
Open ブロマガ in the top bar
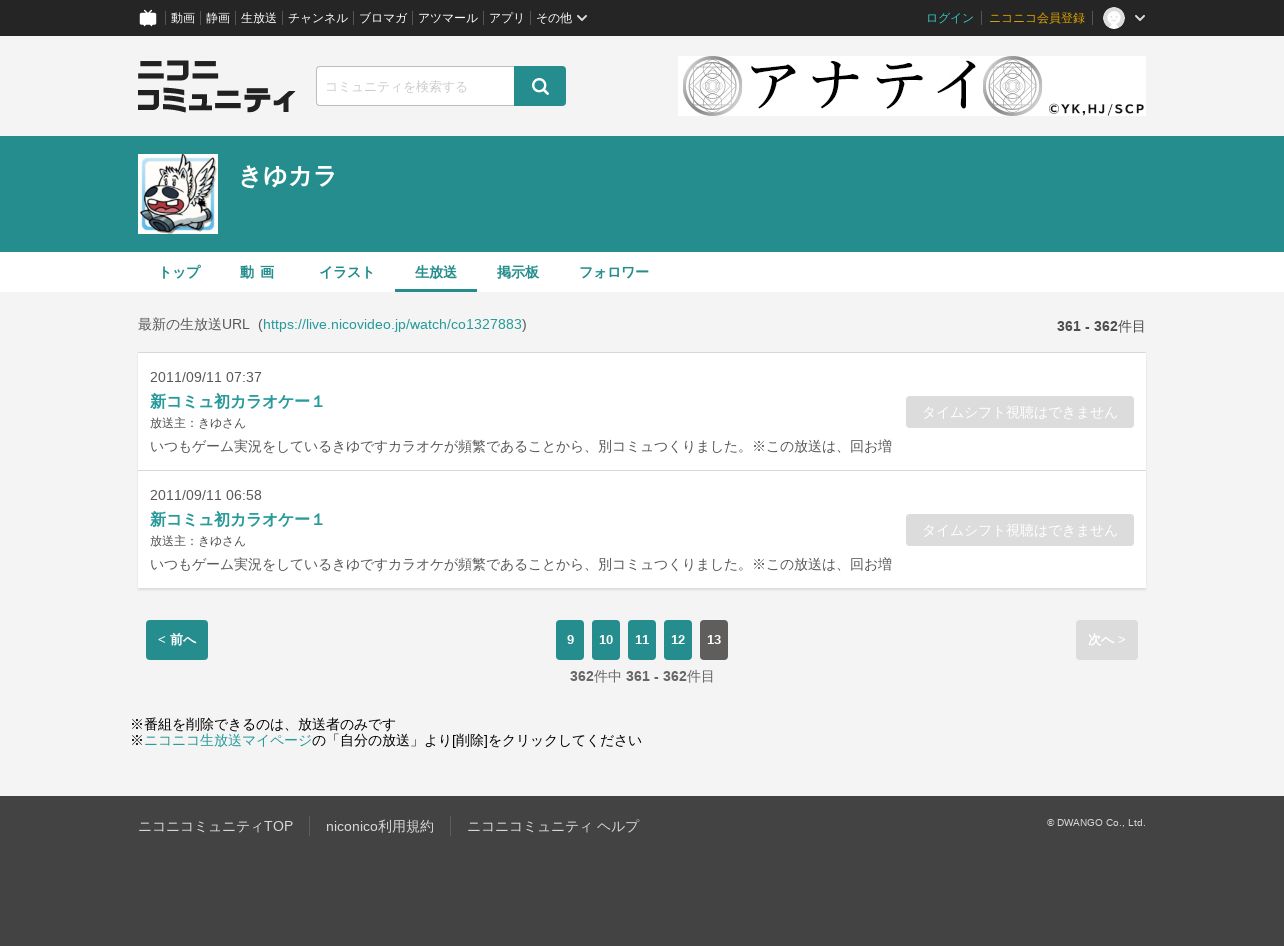pos(383,18)
